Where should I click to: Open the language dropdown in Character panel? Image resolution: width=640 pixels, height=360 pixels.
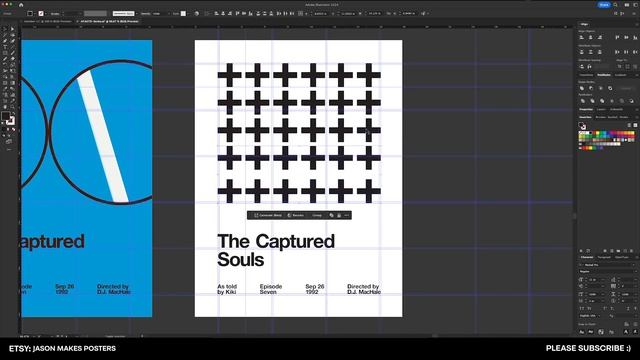tap(600, 316)
